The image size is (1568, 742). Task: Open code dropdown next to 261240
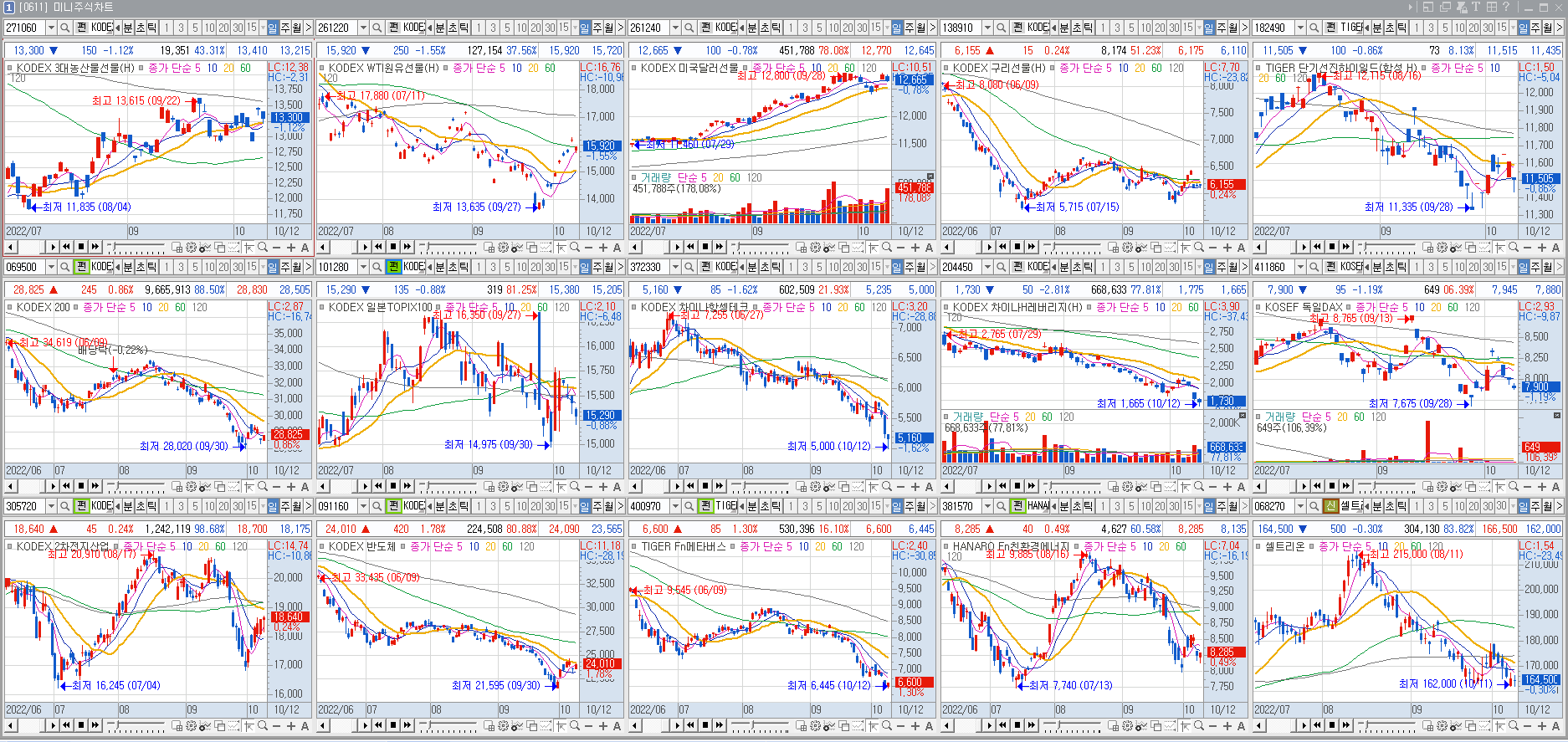[x=675, y=28]
